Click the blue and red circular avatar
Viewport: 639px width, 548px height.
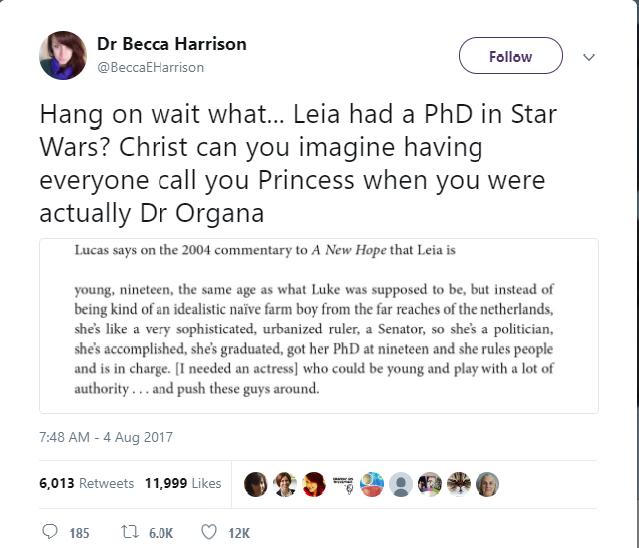(371, 484)
